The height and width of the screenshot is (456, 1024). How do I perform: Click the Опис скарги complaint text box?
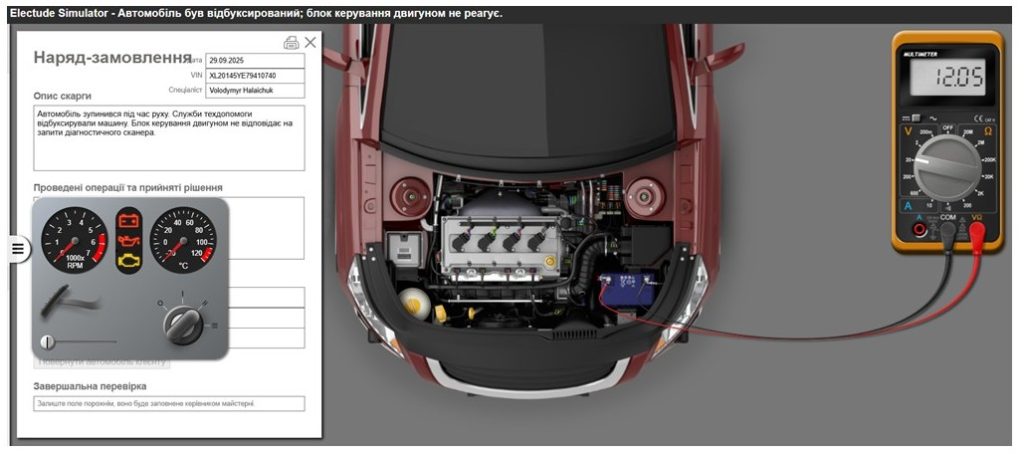click(x=168, y=138)
